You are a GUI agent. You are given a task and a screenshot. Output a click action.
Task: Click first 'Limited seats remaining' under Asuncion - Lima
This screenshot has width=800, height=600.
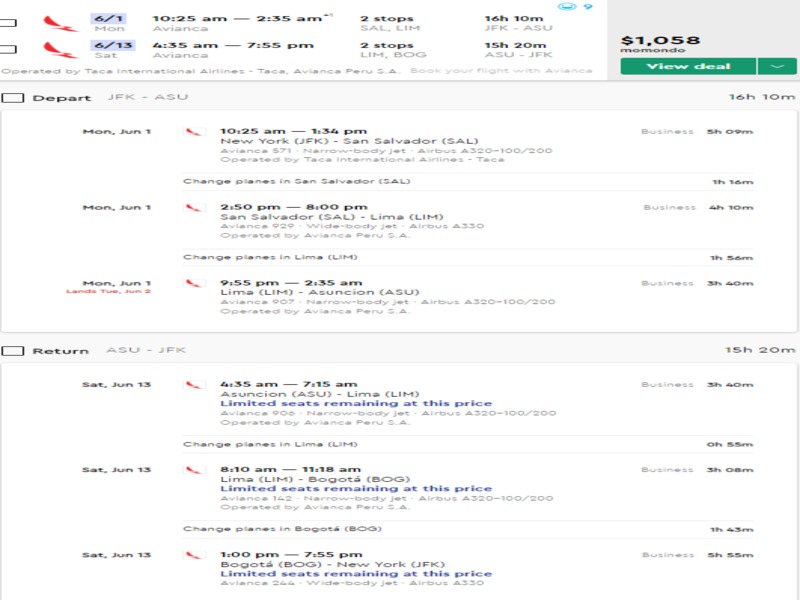click(x=356, y=404)
